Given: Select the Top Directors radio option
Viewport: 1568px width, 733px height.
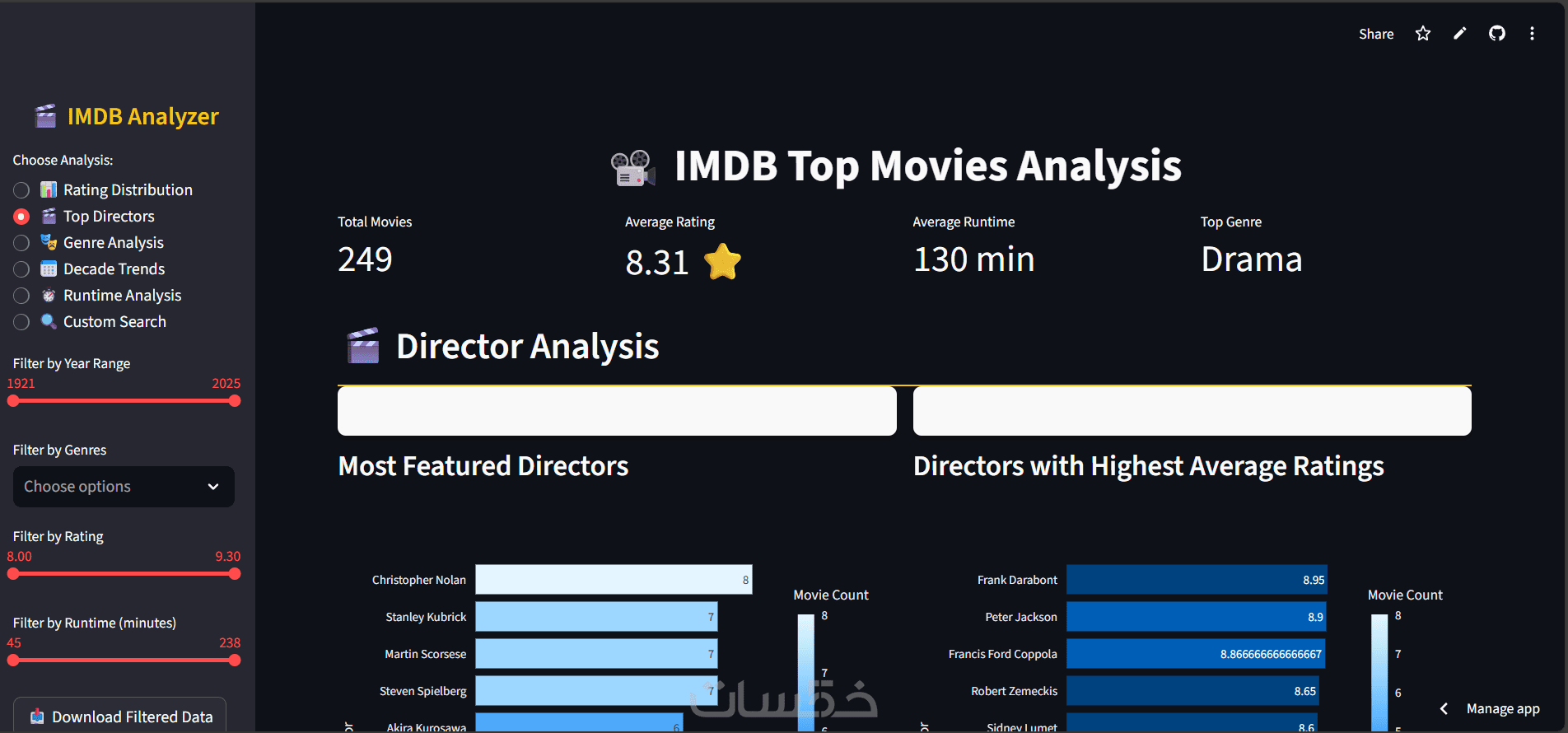Looking at the screenshot, I should point(21,217).
